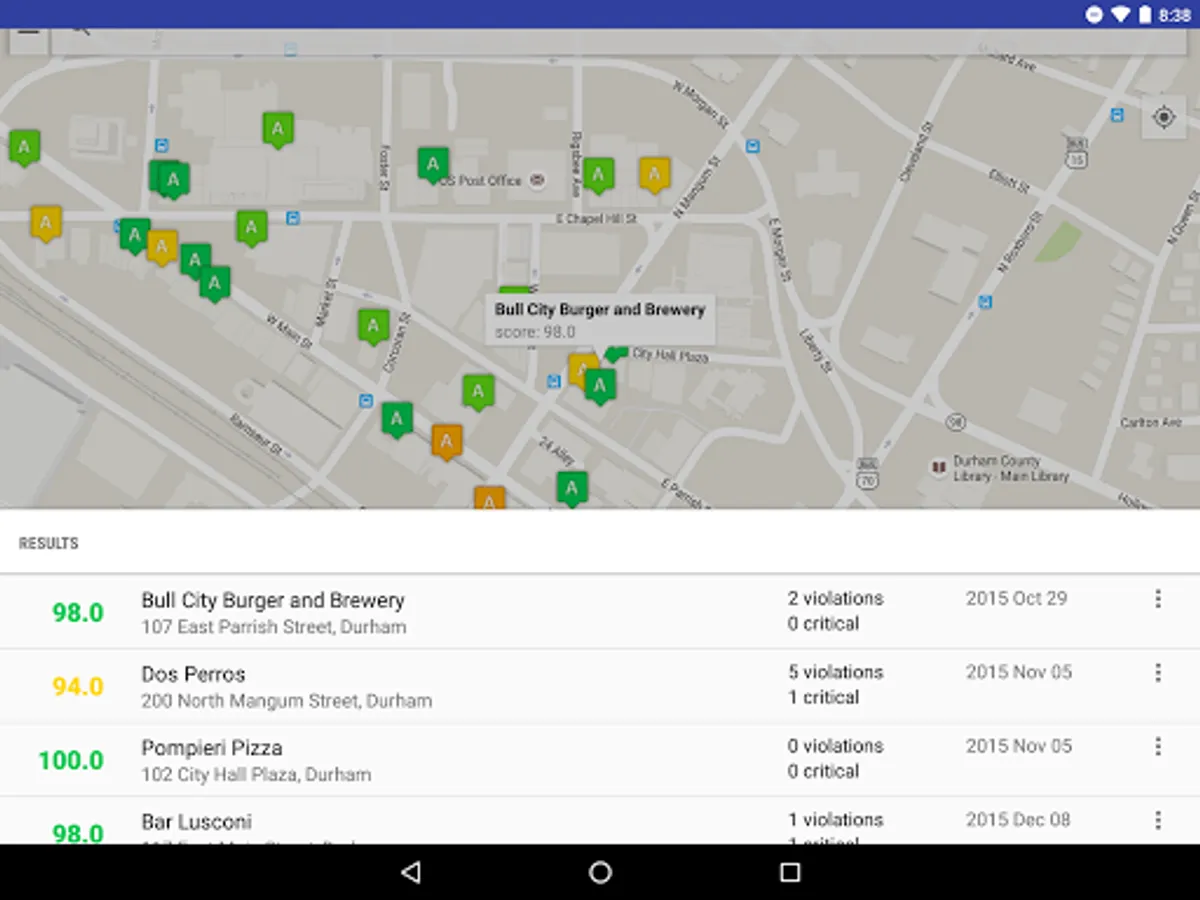This screenshot has width=1200, height=900.
Task: Open overflow menu for Pompieri Pizza
Action: 1158,747
